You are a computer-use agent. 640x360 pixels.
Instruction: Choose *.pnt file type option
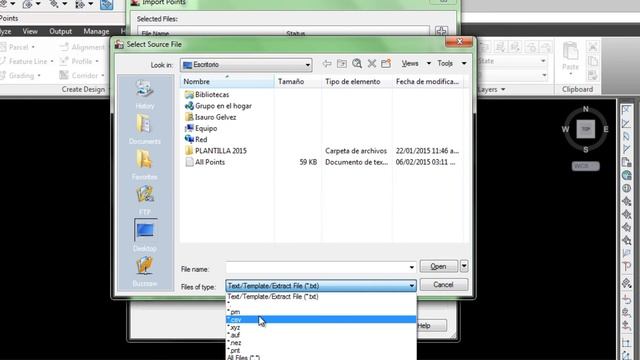[321, 351]
